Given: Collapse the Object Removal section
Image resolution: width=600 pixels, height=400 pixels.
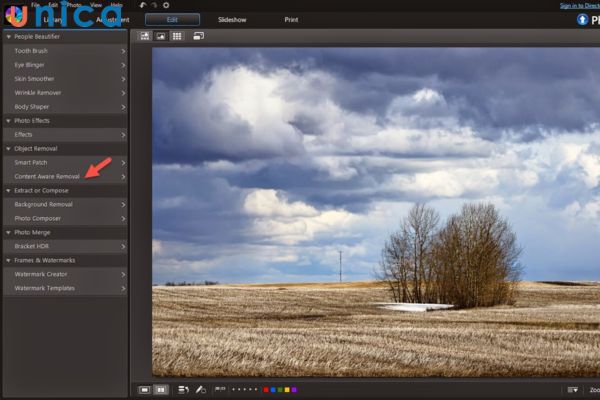Looking at the screenshot, I should point(9,148).
